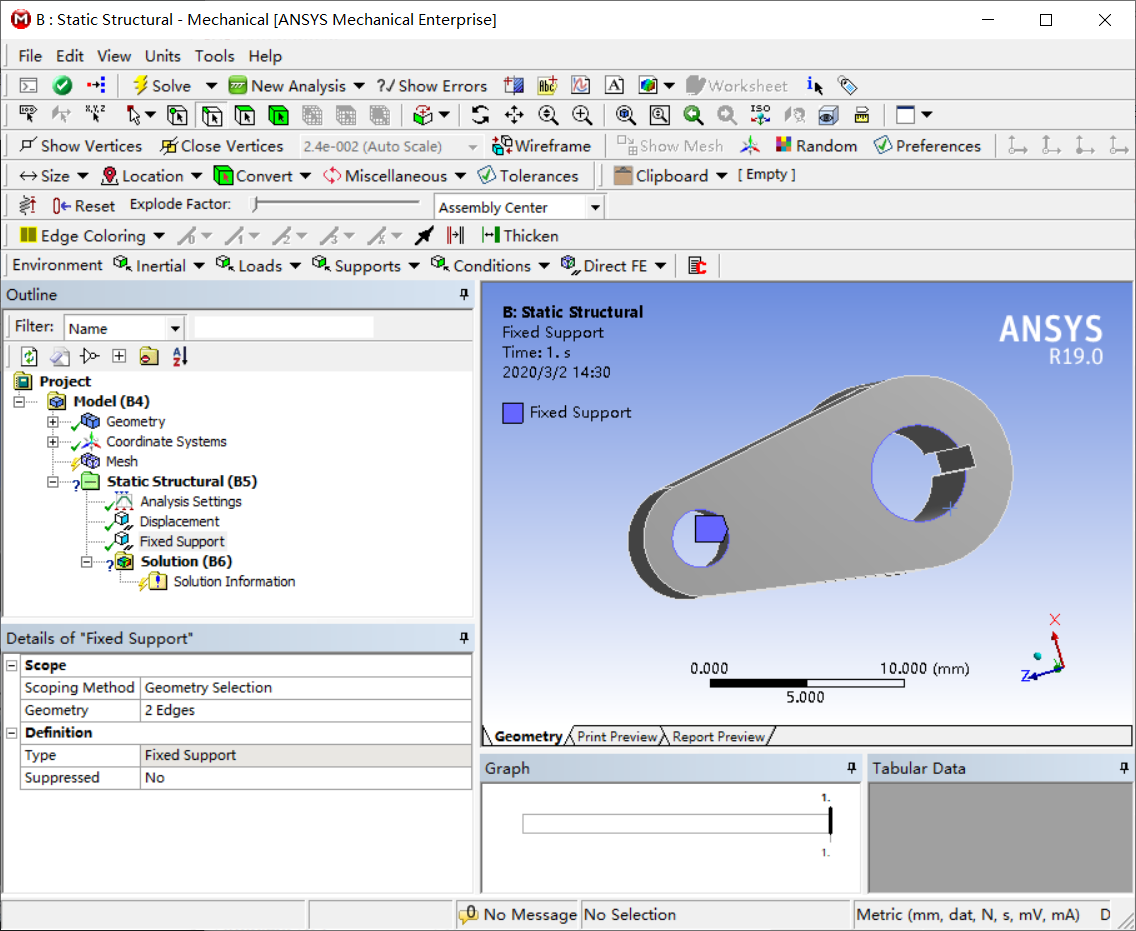Screen dimensions: 1136x931
Task: Click the Chart icon in toolbar
Action: click(x=580, y=85)
